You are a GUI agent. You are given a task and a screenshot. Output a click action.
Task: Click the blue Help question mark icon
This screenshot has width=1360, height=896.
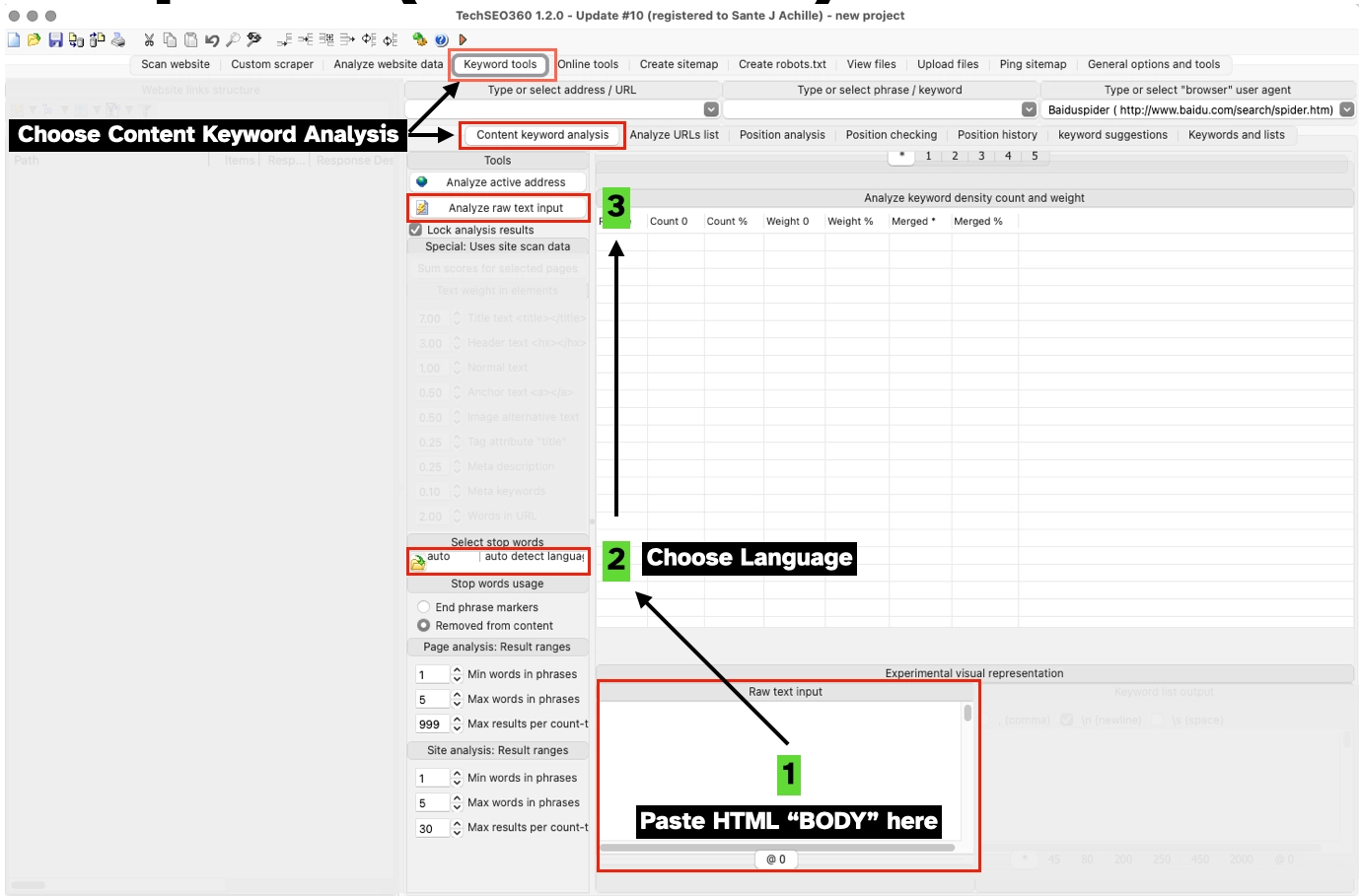[441, 39]
